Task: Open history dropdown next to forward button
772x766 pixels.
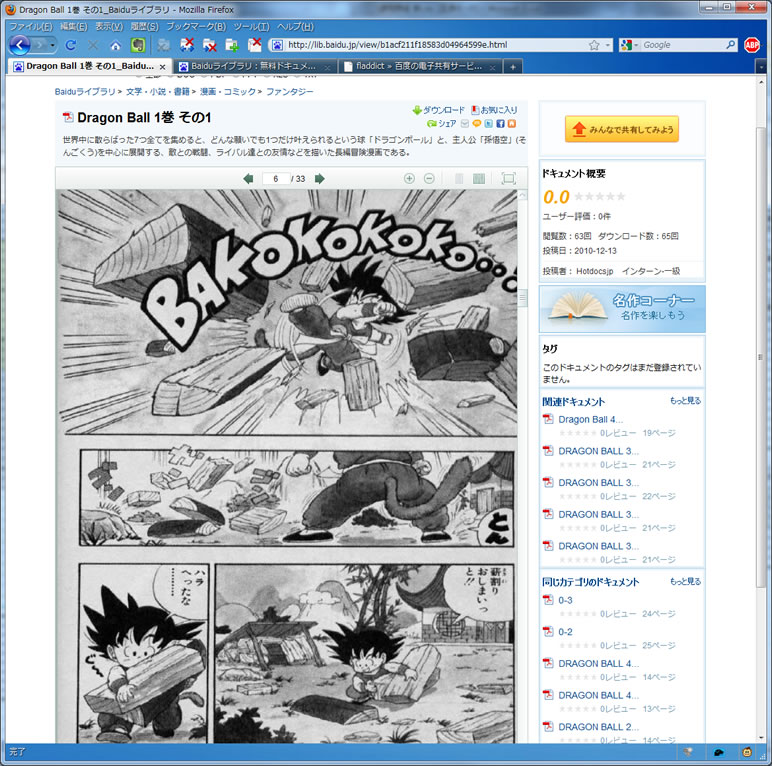Action: pos(52,45)
